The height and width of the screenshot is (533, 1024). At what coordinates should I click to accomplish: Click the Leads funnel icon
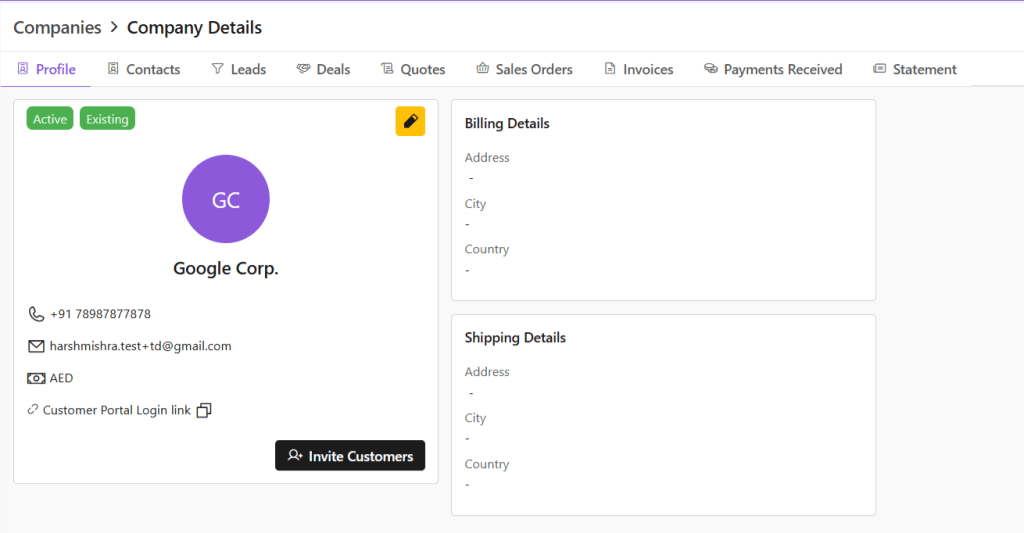click(x=217, y=69)
